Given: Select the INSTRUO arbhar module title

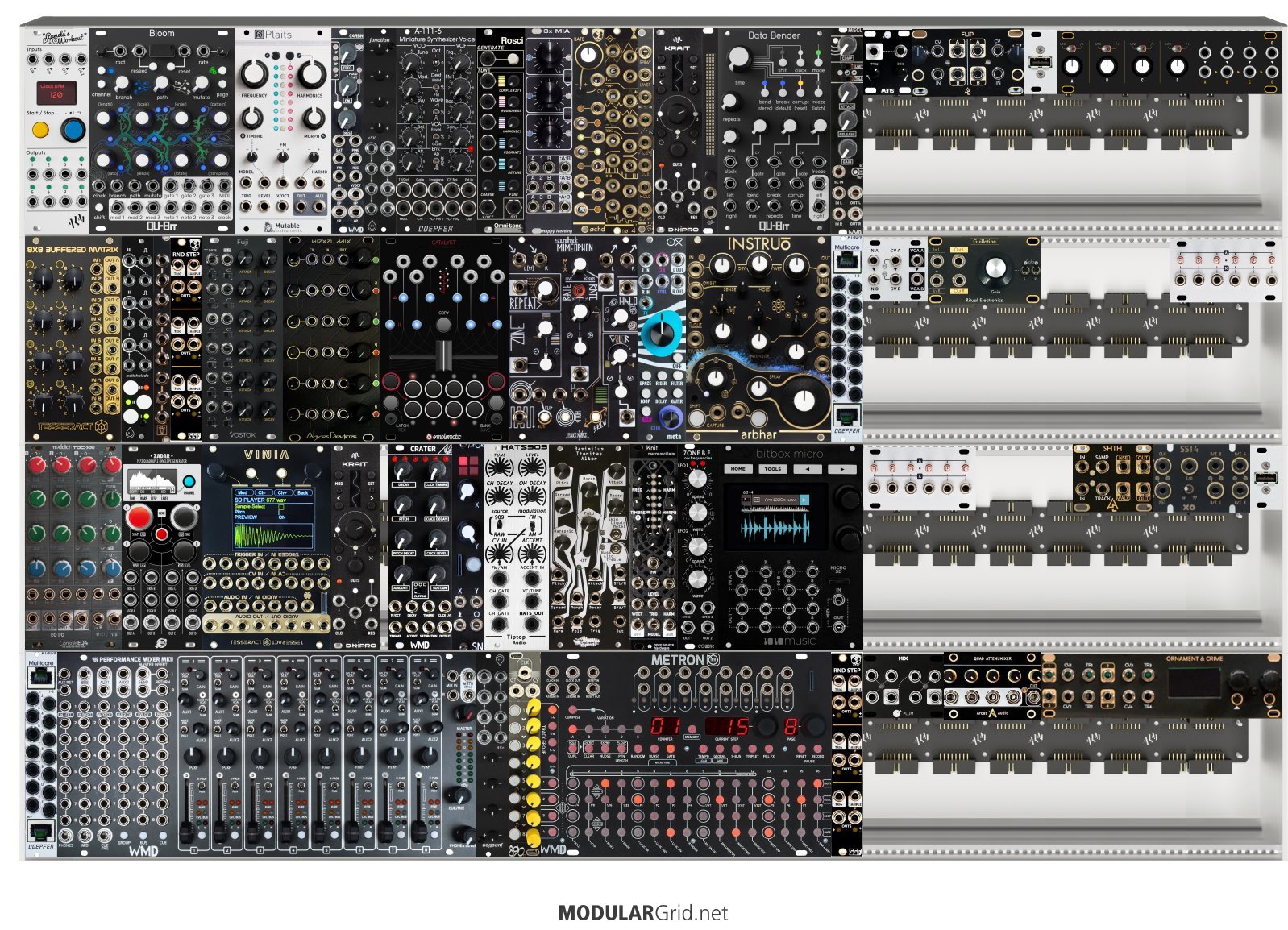Looking at the screenshot, I should click(759, 244).
